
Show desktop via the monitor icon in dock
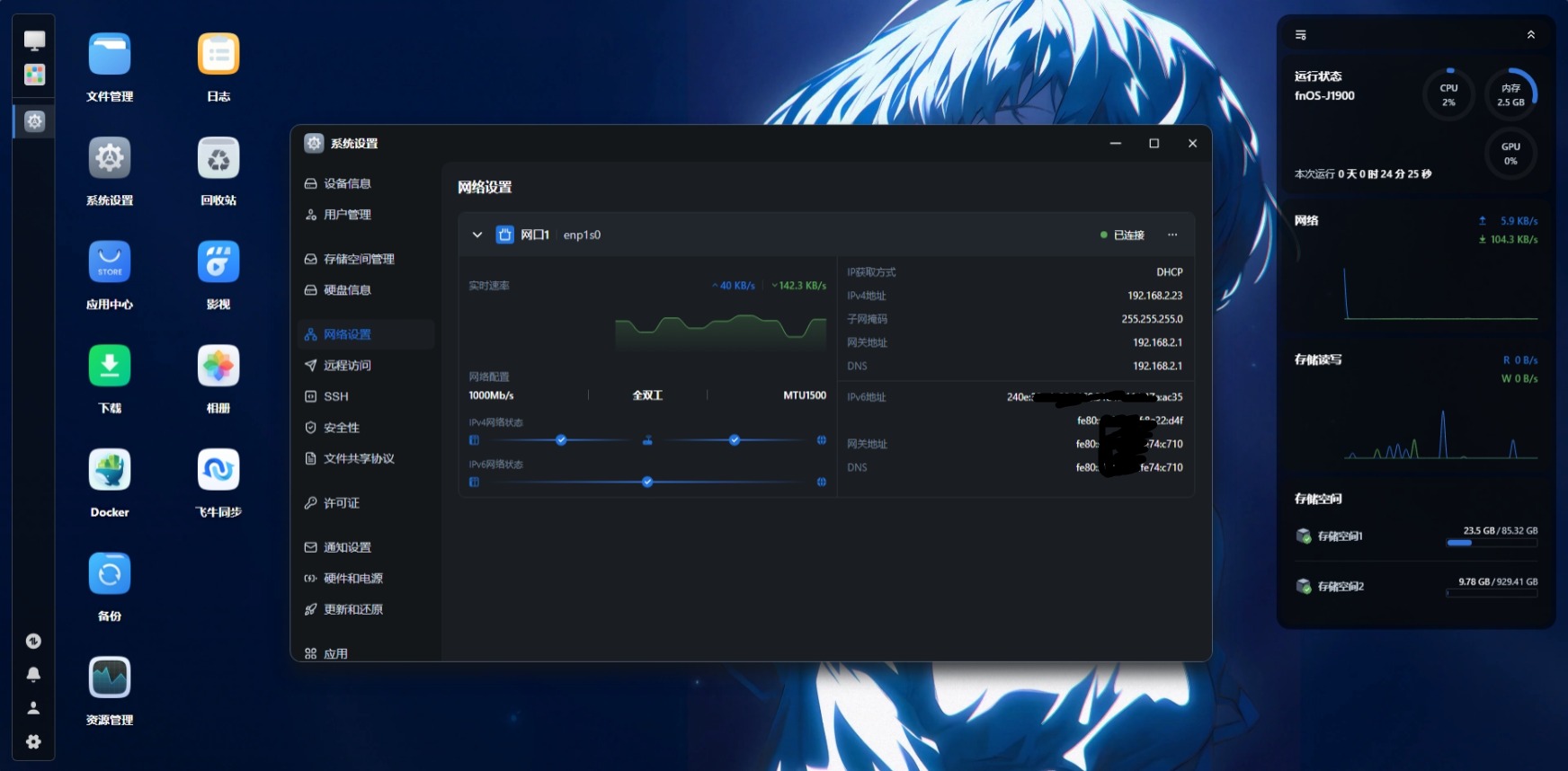34,40
